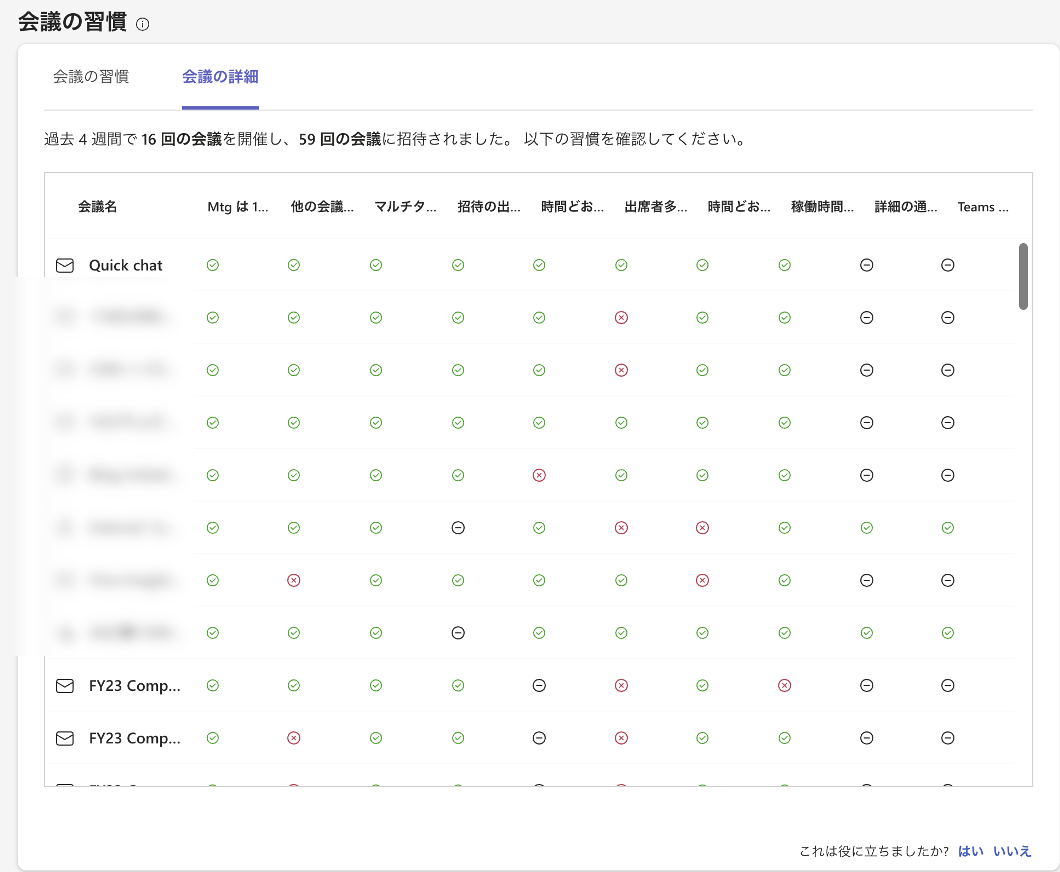Click lower FY23 Comp... row's check under 稼働時間...
This screenshot has width=1060, height=872.
pyautogui.click(x=785, y=738)
